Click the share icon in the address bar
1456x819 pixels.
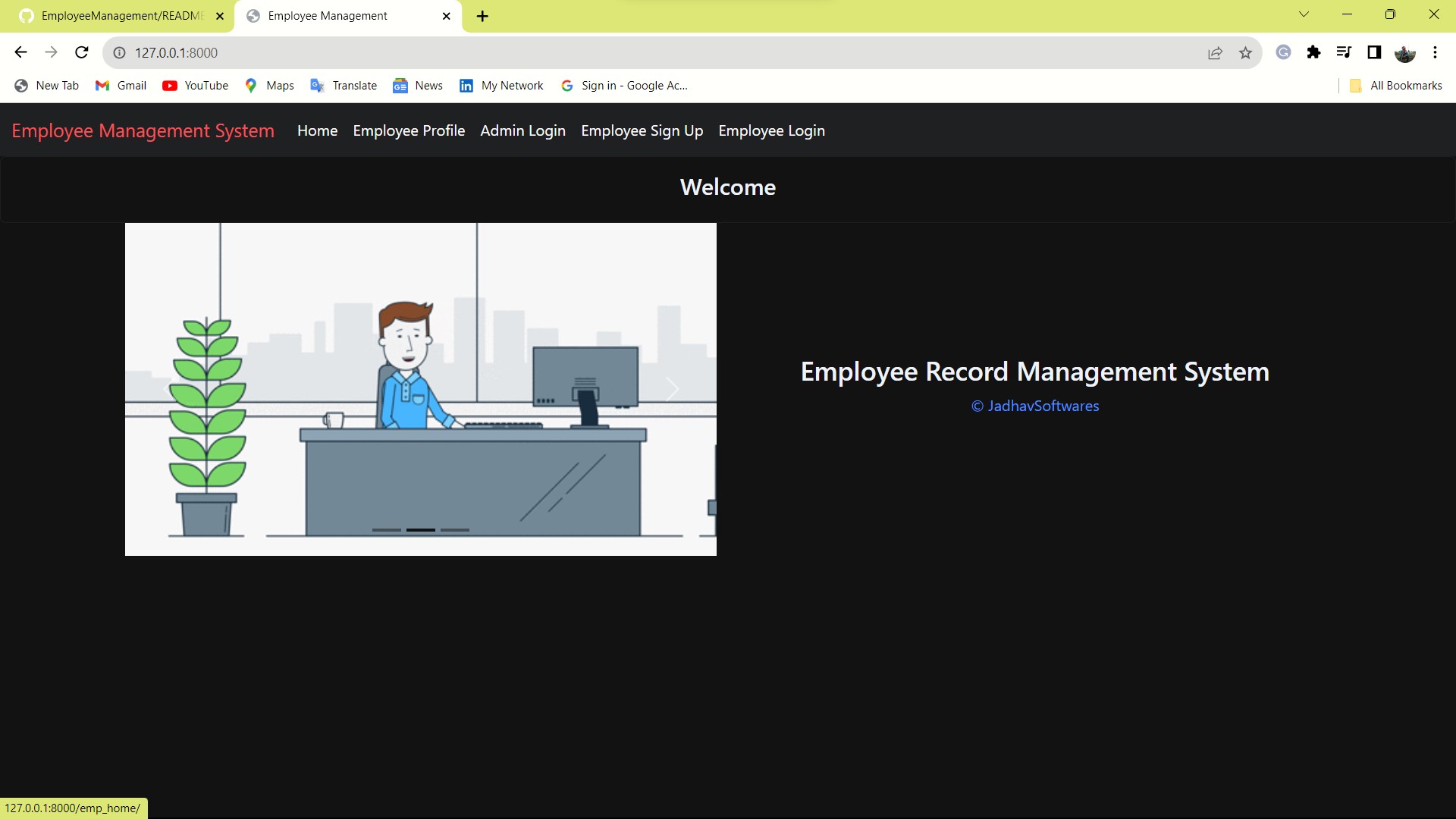pos(1215,52)
